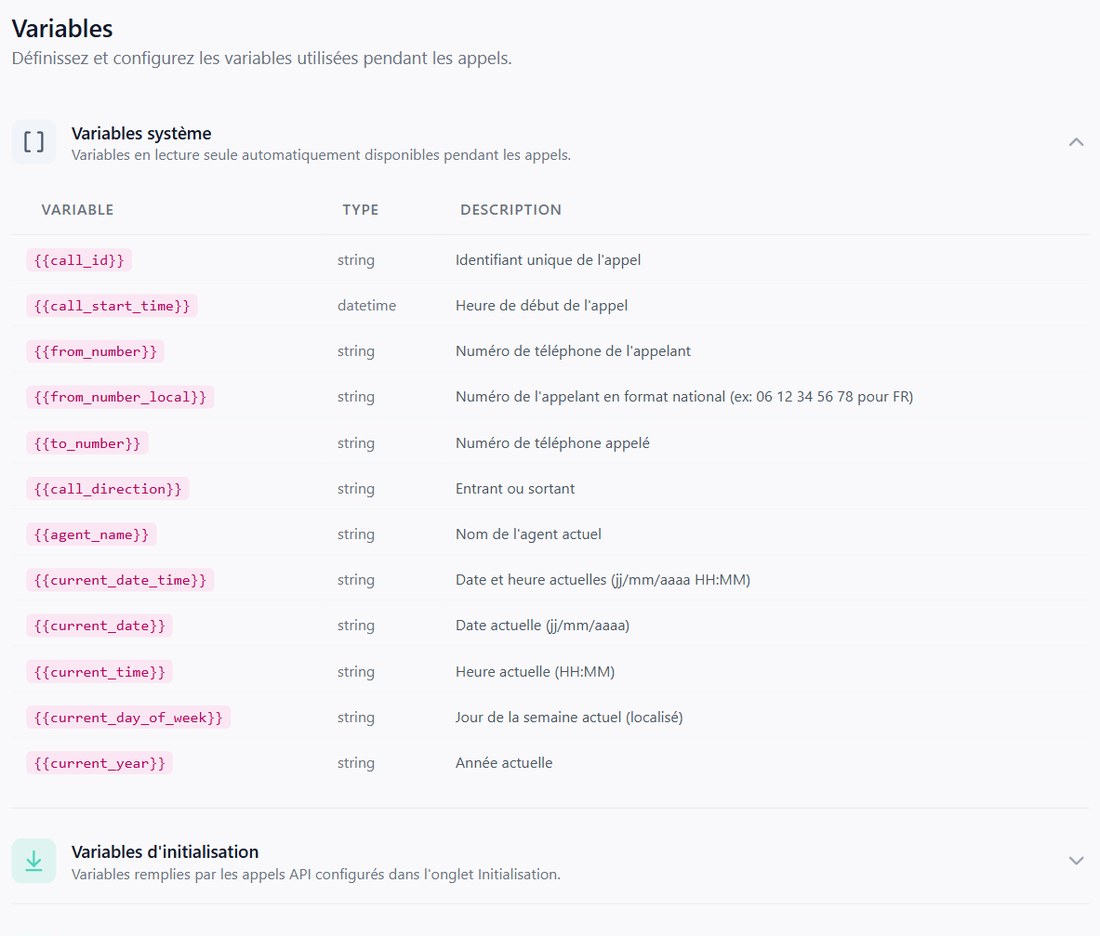Image resolution: width=1100 pixels, height=936 pixels.
Task: Click description "Date et heure actuelles (jj/mm/aaaa HH:MM)"
Action: [x=603, y=580]
